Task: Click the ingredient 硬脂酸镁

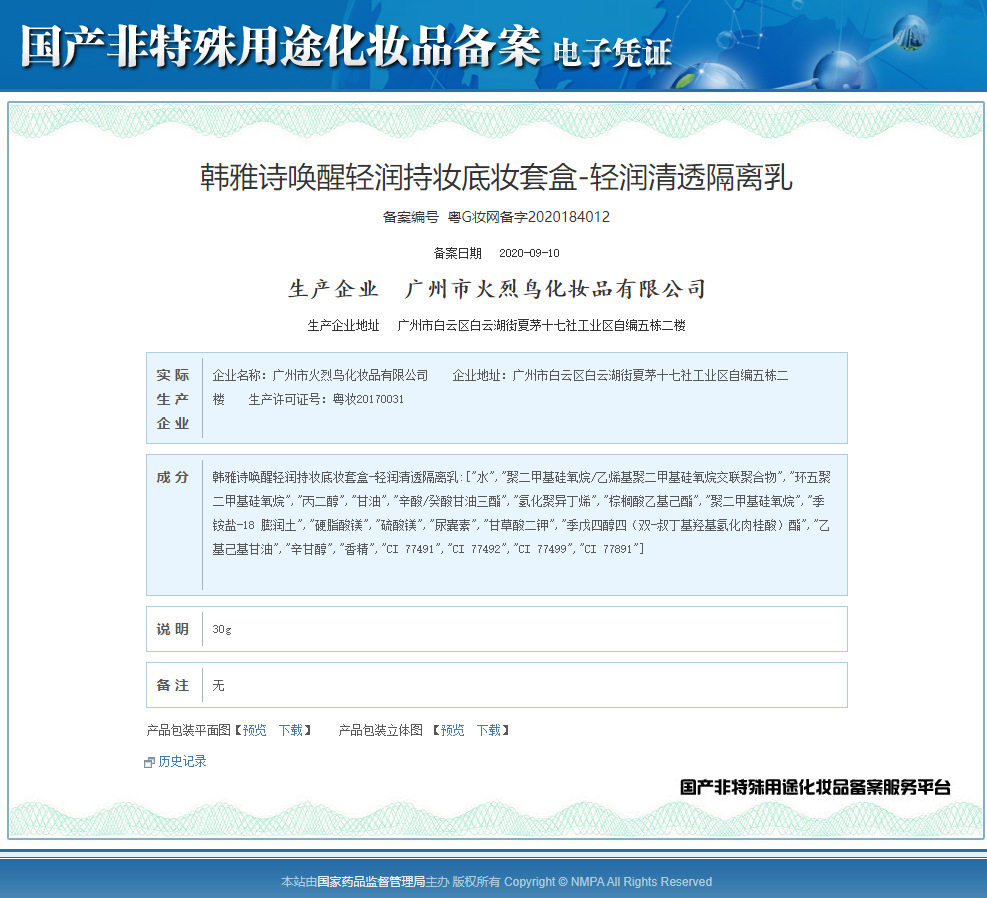Action: (x=339, y=525)
